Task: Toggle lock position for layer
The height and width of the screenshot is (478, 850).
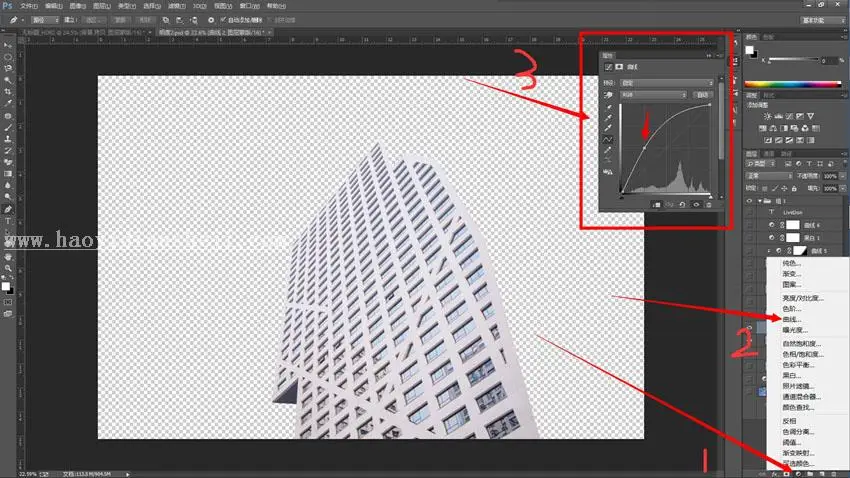Action: tap(784, 189)
